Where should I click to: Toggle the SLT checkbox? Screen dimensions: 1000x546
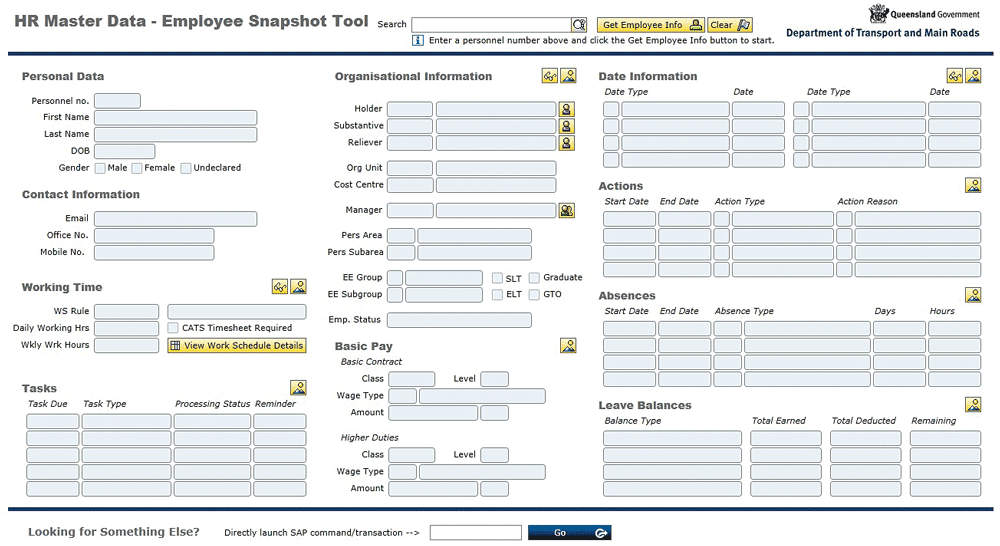point(497,278)
